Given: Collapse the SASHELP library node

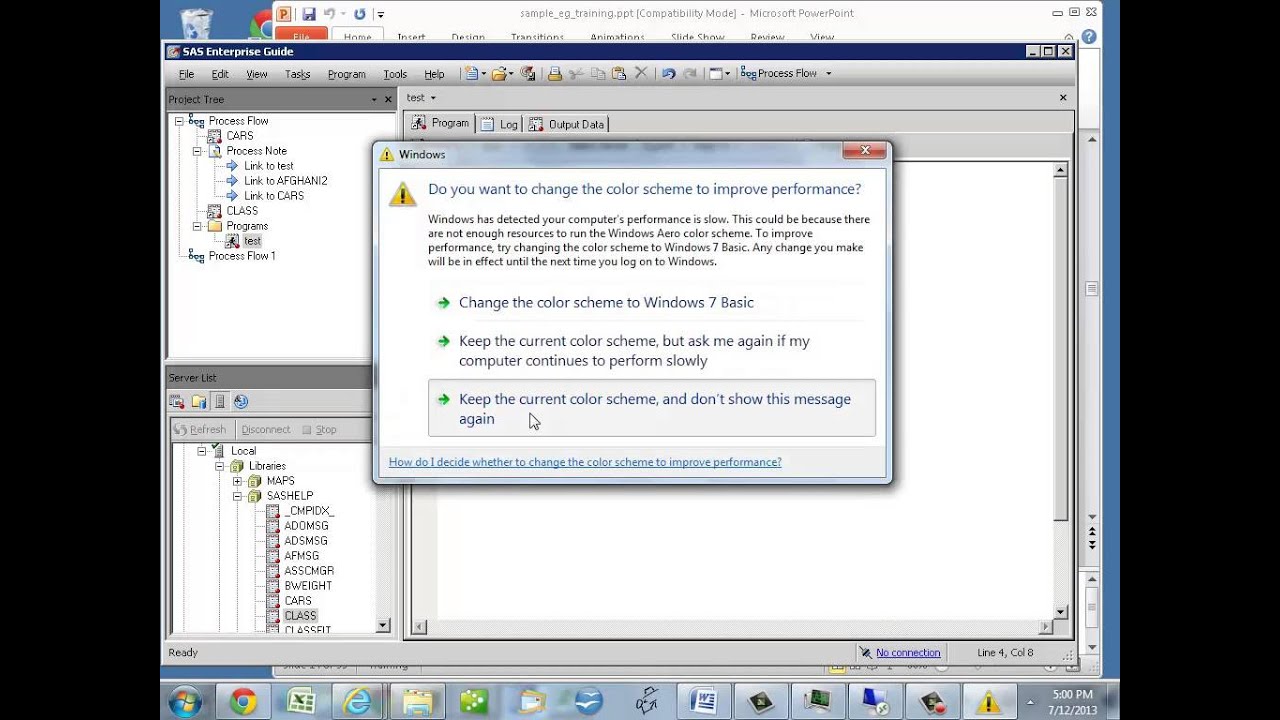Looking at the screenshot, I should tap(238, 496).
